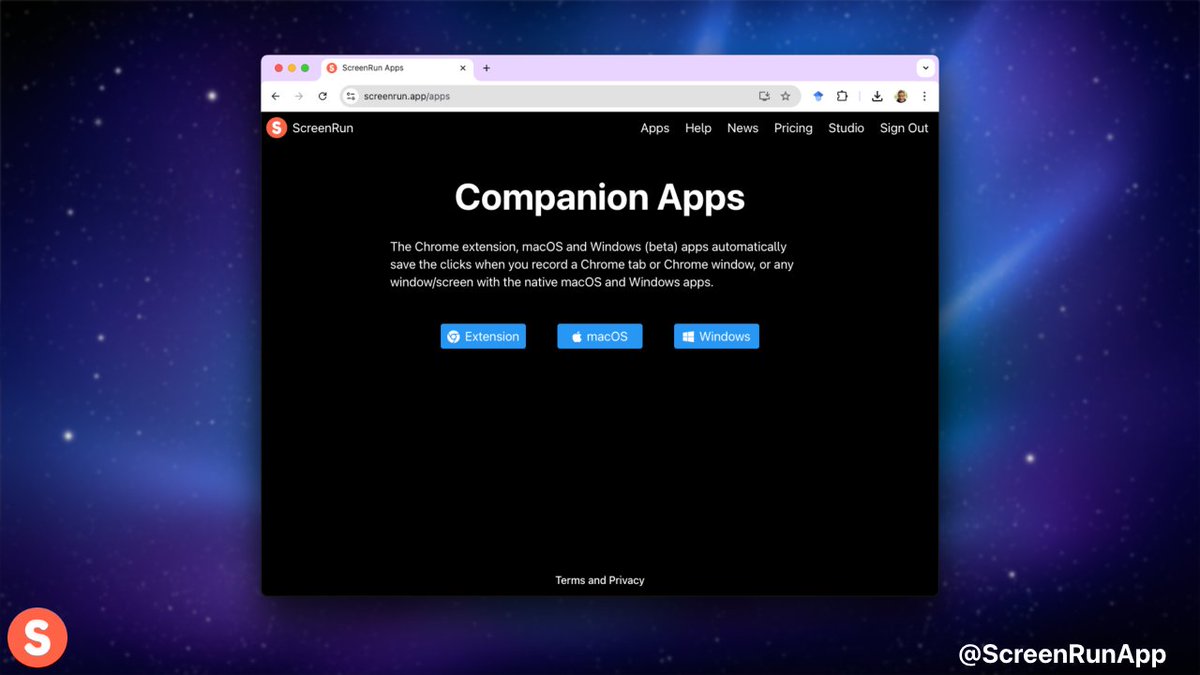Click the Chrome profile avatar

click(x=901, y=96)
